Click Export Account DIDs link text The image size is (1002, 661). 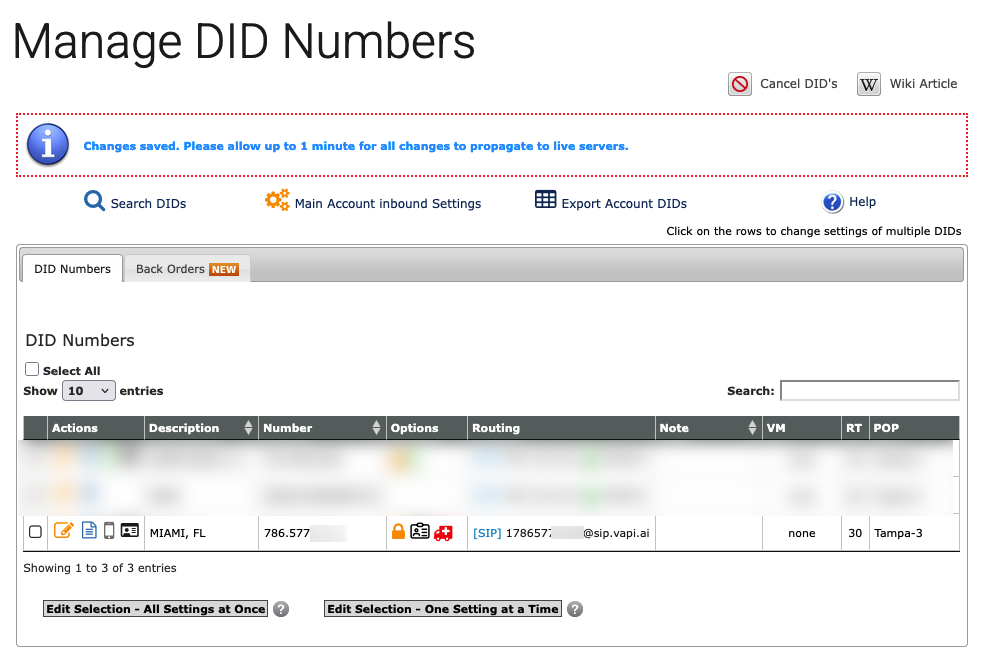pyautogui.click(x=624, y=203)
